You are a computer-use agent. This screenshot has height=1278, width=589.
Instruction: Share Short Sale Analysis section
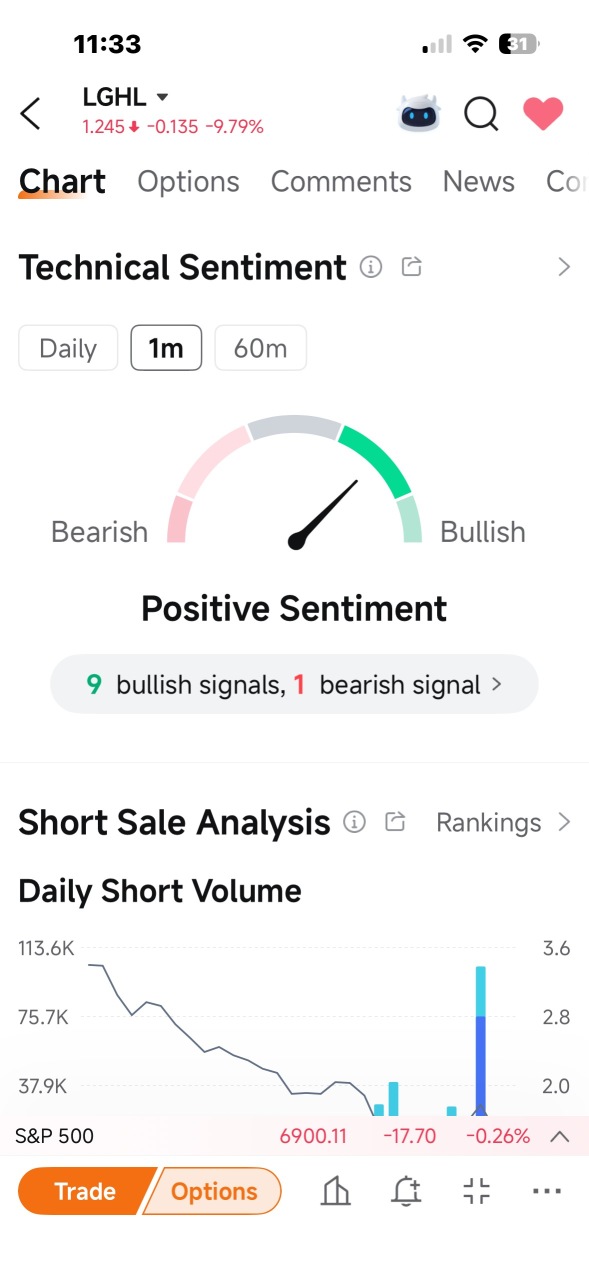[x=395, y=822]
